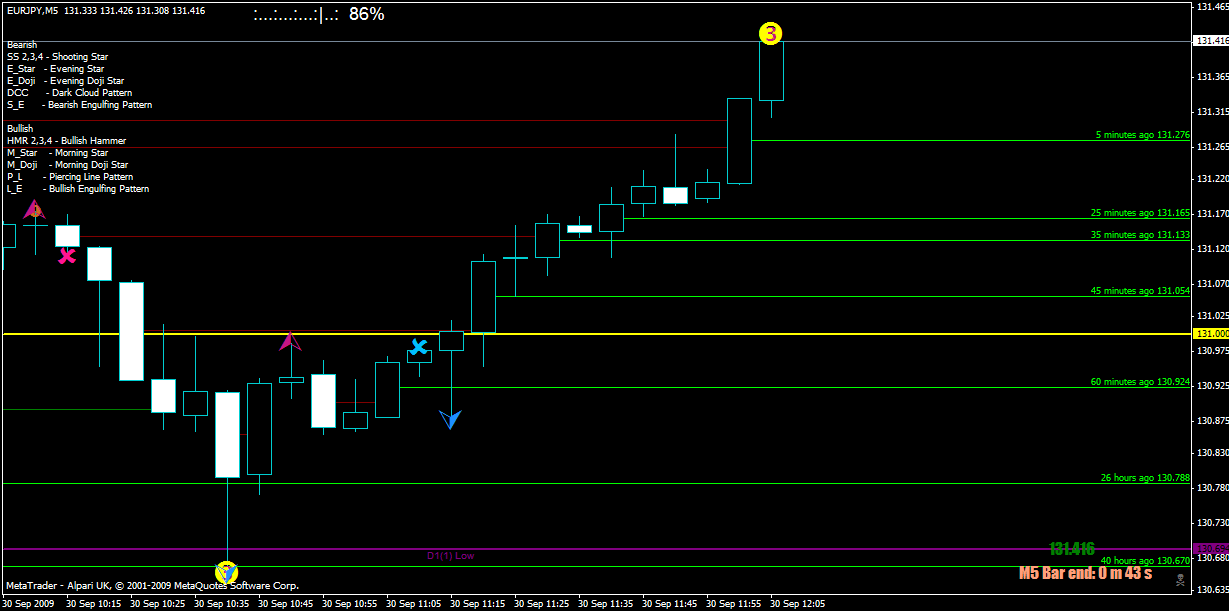Screen dimensions: 1229x611
Task: Select the yellow circle marker on the D1(1) Low line
Action: (x=228, y=570)
